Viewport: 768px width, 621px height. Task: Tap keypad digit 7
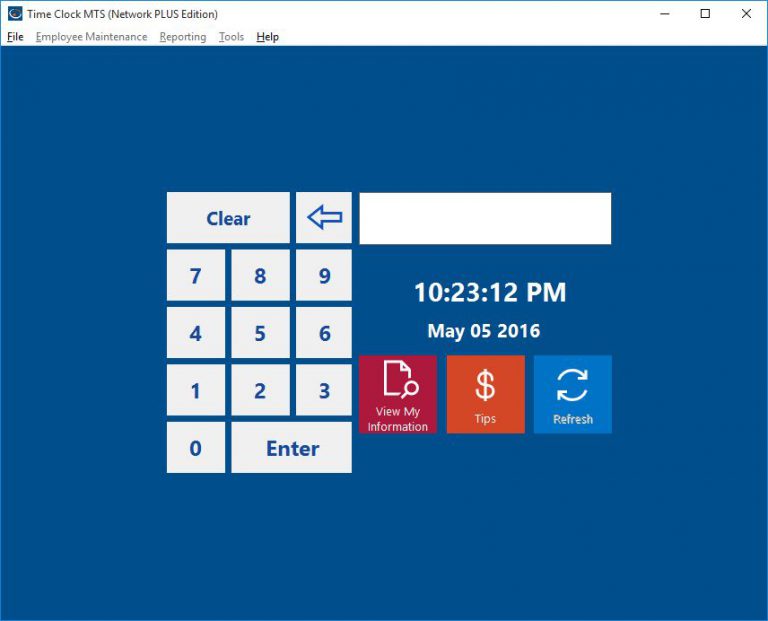(x=196, y=275)
